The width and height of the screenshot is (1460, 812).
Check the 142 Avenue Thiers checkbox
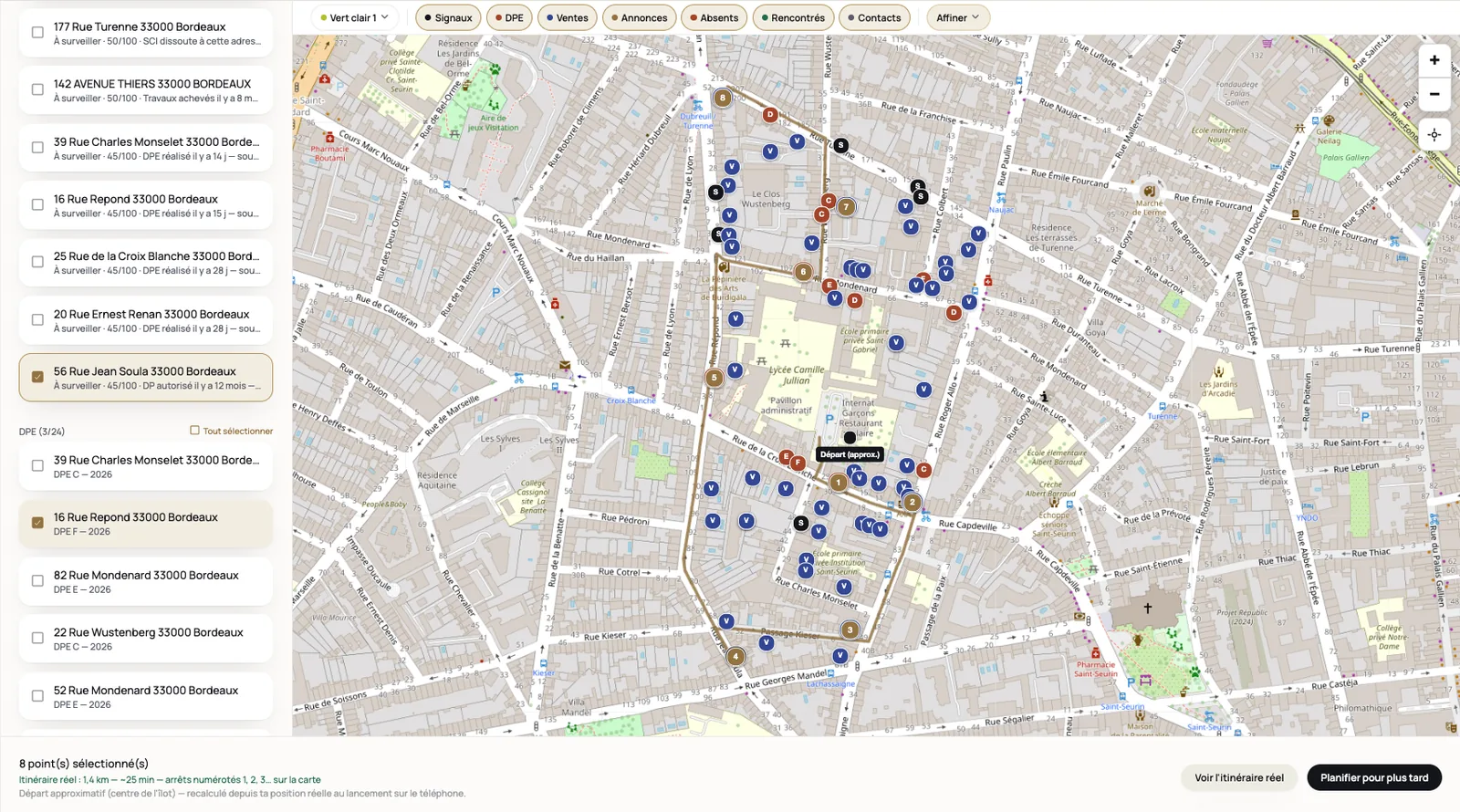click(37, 89)
